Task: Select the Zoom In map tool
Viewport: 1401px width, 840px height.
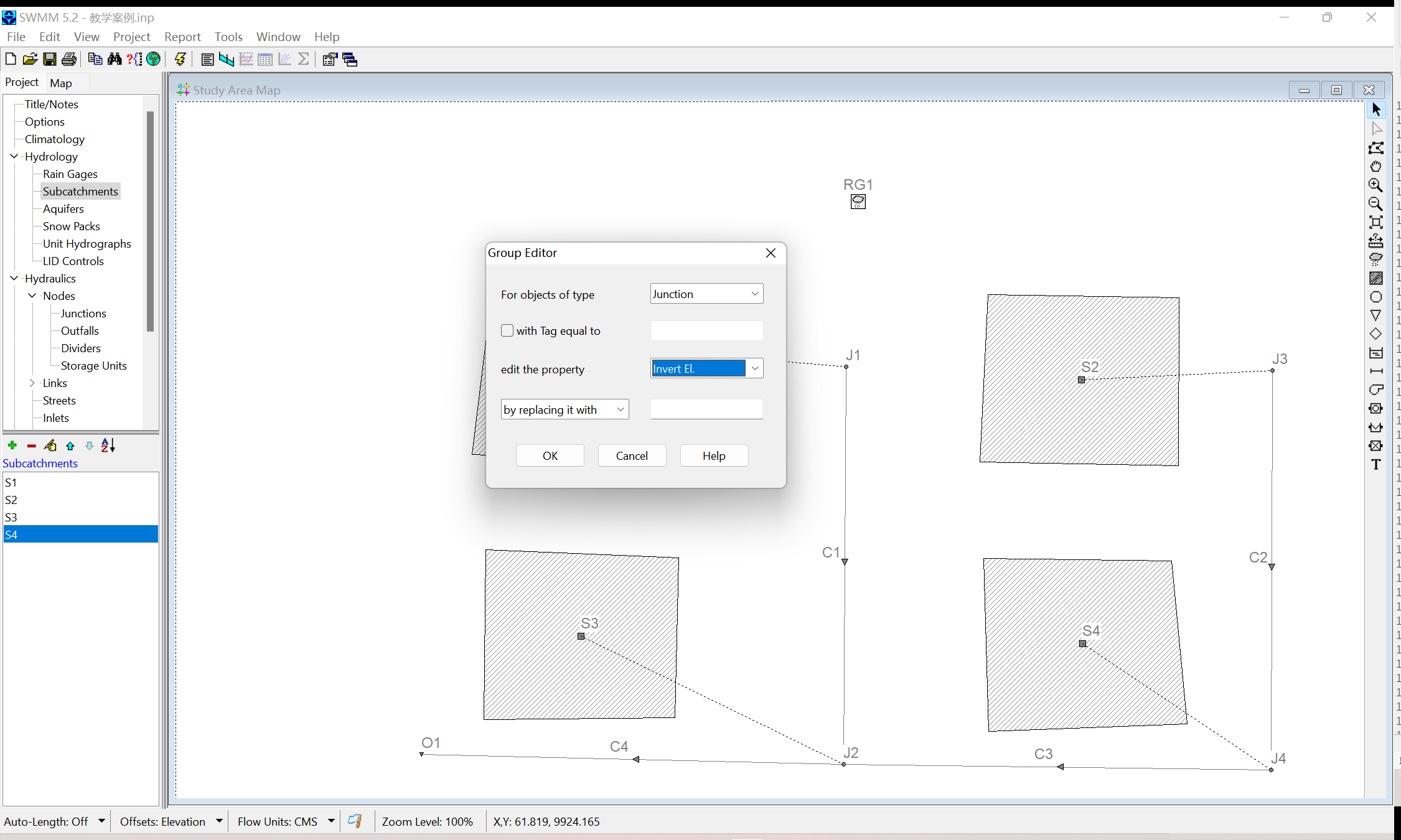Action: point(1376,185)
